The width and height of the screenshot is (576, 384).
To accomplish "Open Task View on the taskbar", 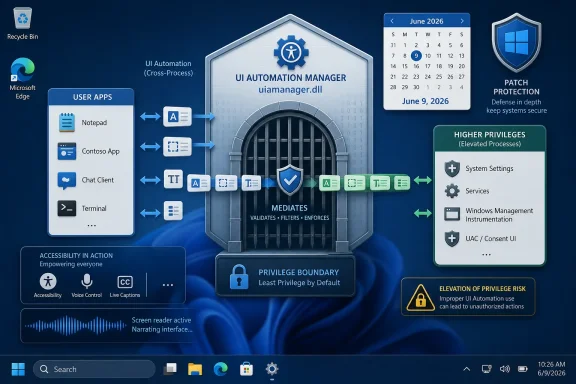I will [x=170, y=369].
